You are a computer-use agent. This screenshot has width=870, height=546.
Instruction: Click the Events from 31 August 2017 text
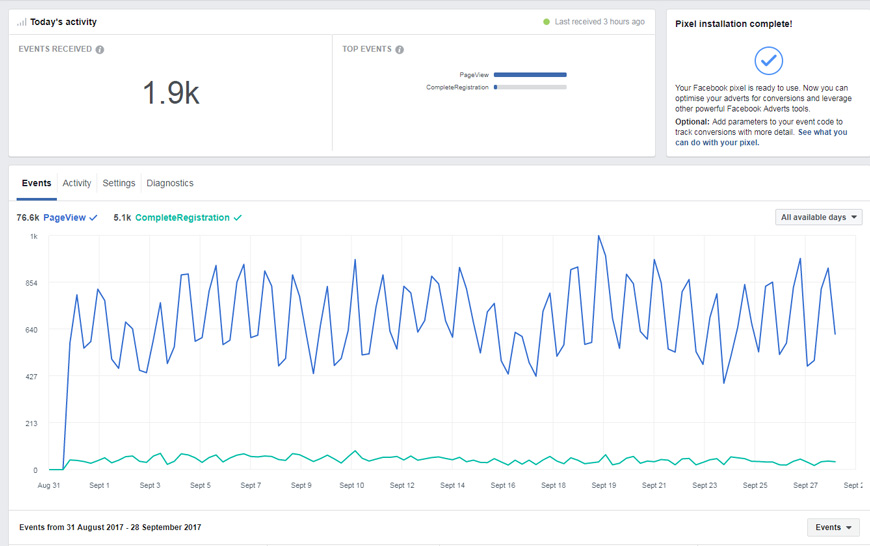pyautogui.click(x=110, y=527)
